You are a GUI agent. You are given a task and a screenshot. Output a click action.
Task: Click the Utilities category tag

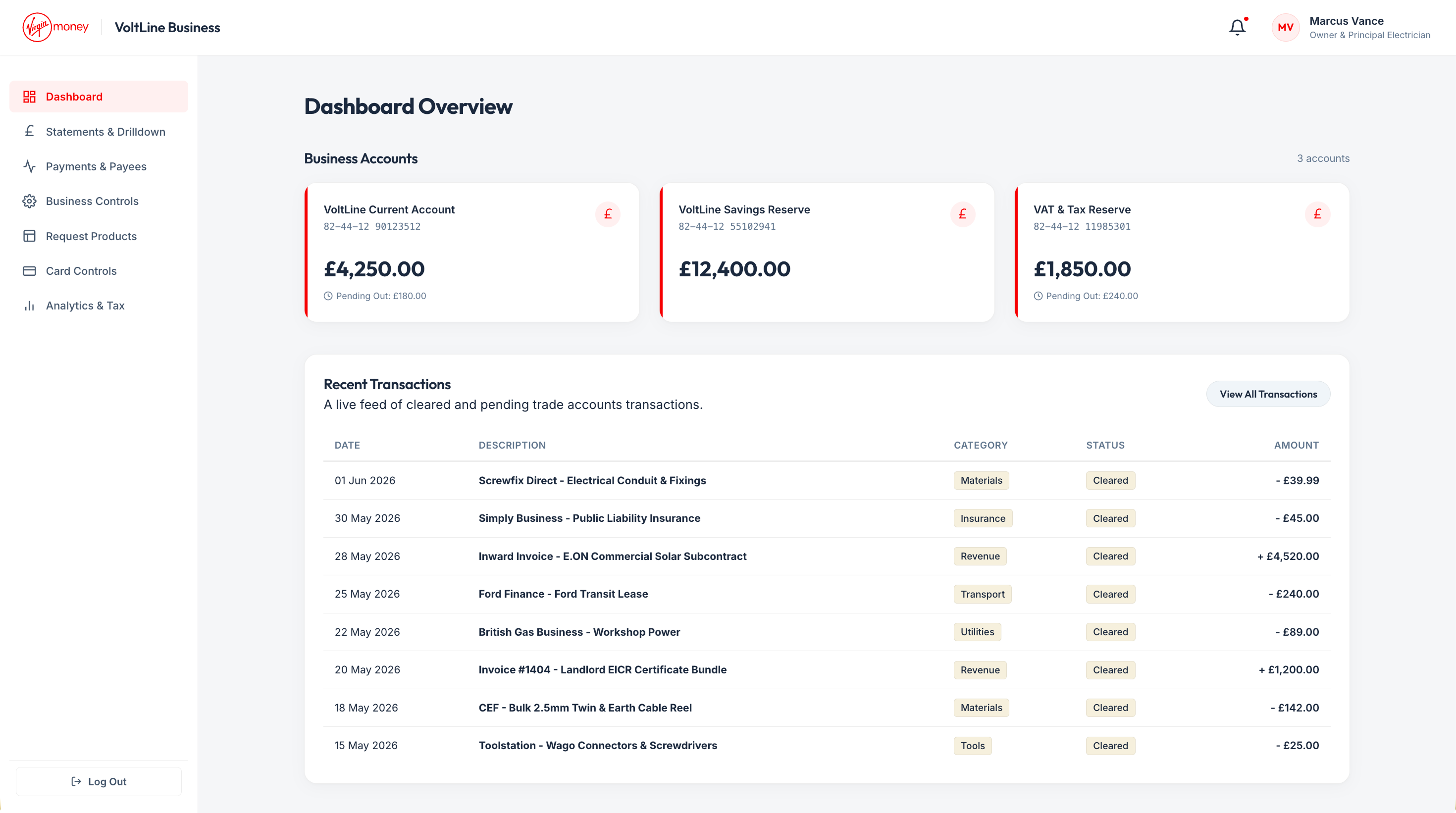coord(977,632)
